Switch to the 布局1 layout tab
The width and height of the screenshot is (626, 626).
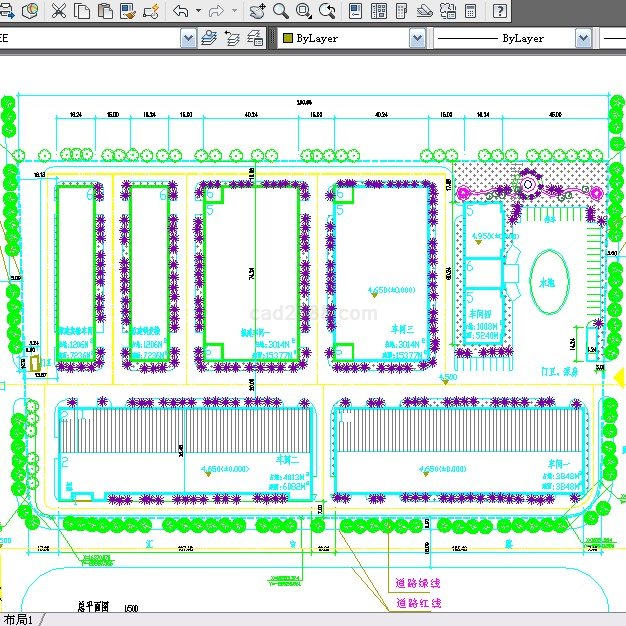coord(19,619)
